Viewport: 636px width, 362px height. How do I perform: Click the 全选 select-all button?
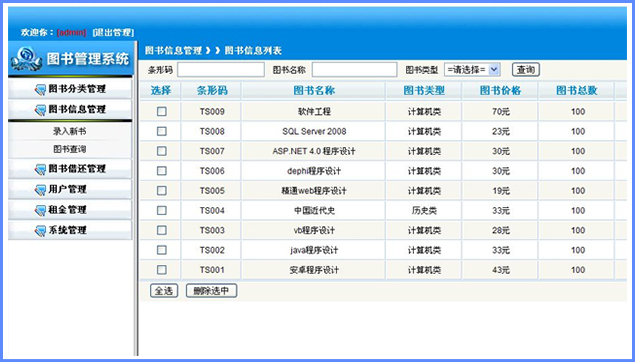(164, 291)
